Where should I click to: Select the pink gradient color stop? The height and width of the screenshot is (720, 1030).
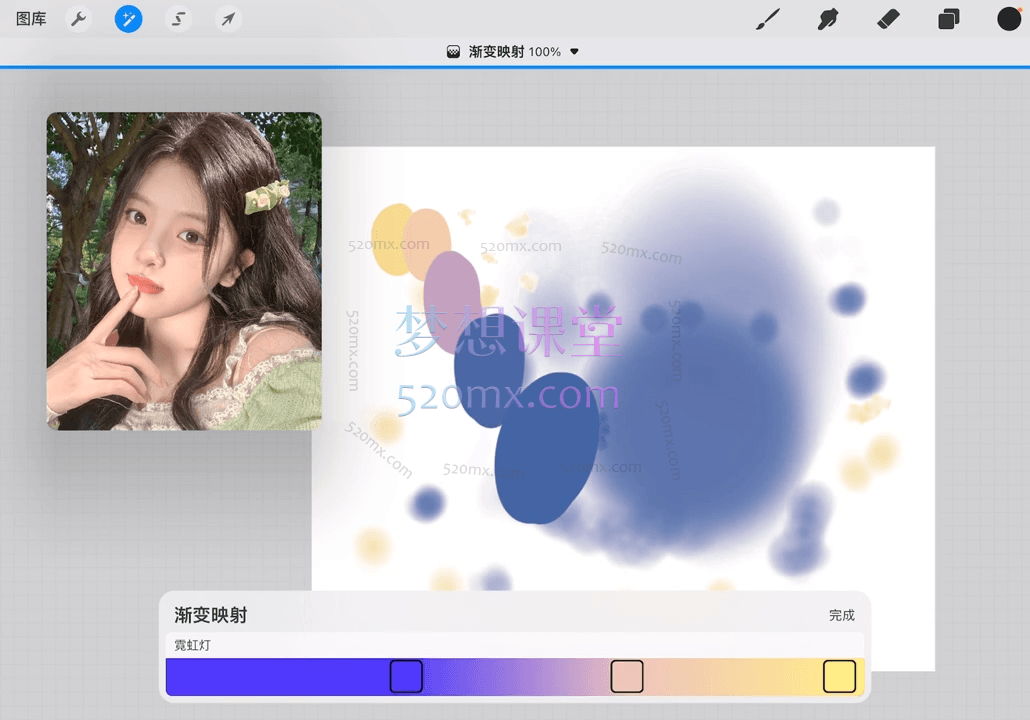pos(627,676)
